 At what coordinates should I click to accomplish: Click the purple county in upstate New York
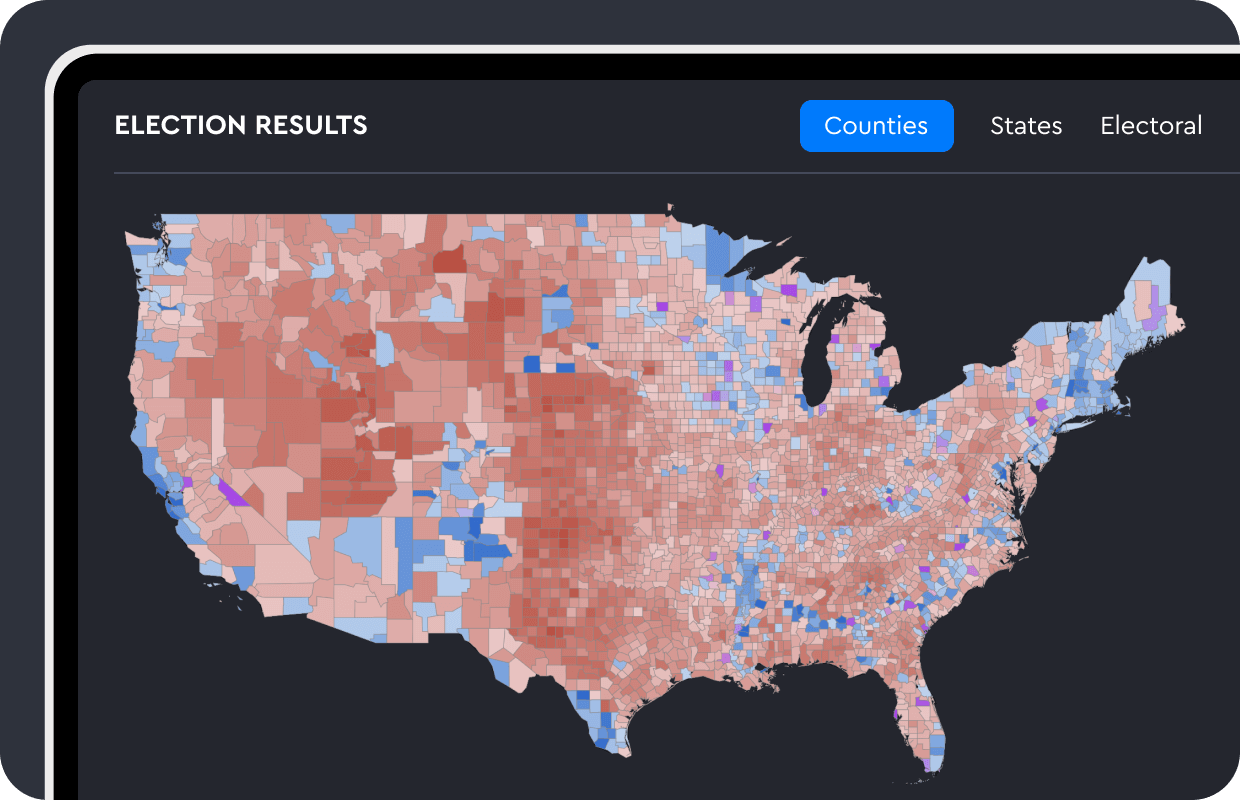coord(1041,405)
